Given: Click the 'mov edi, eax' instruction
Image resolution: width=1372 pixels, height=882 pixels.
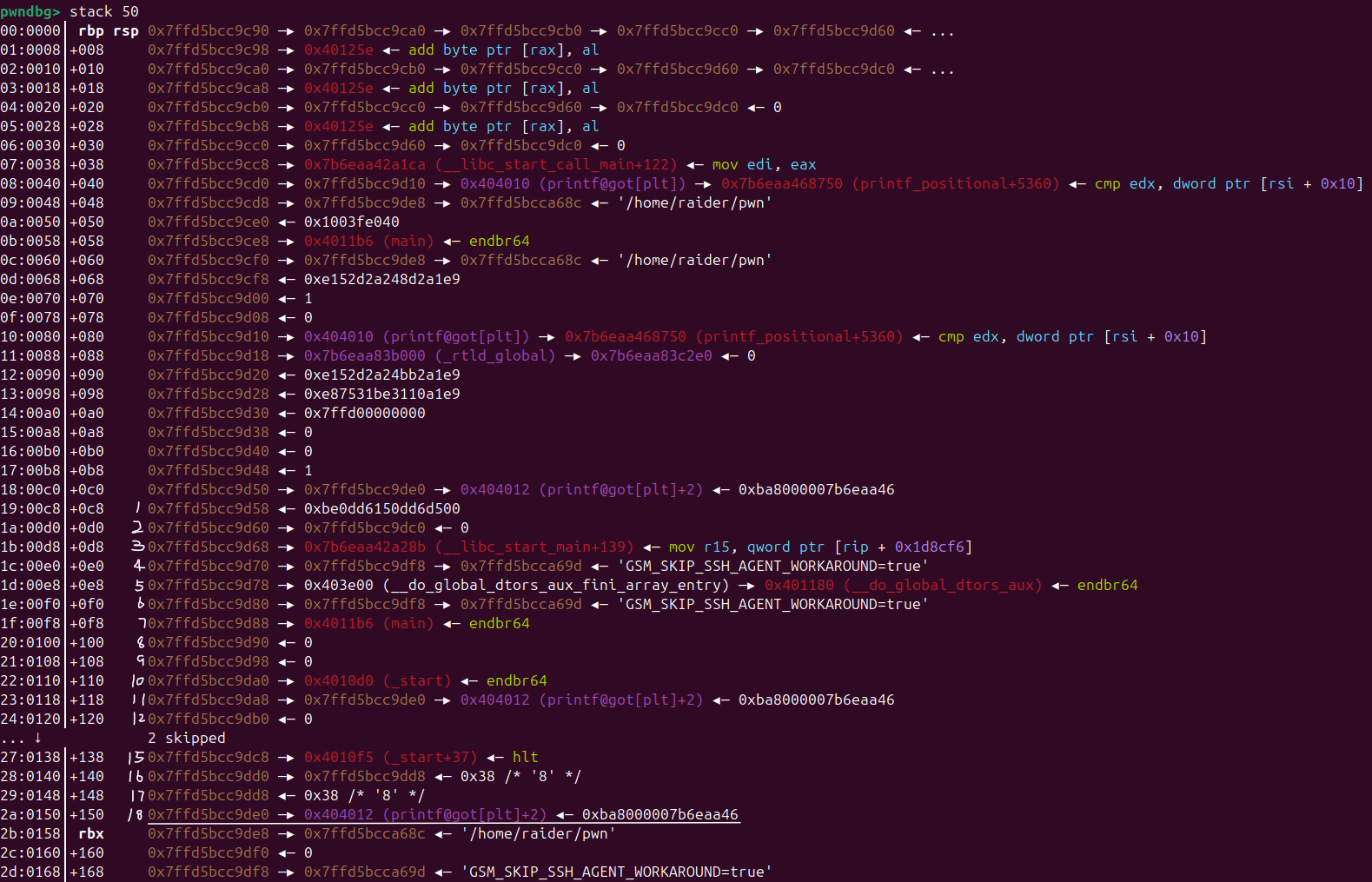Looking at the screenshot, I should tap(764, 164).
